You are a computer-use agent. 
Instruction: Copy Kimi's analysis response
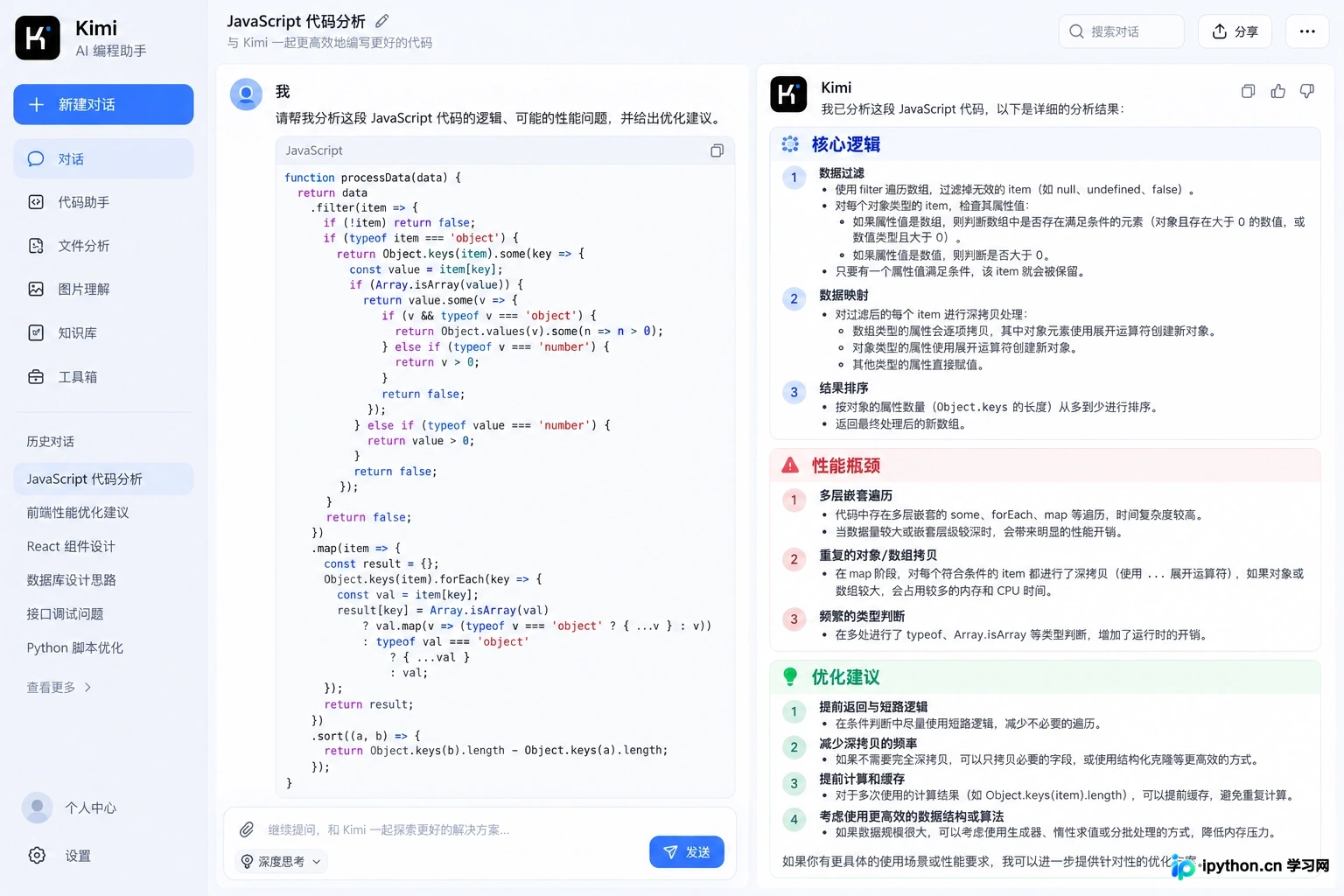point(1249,91)
